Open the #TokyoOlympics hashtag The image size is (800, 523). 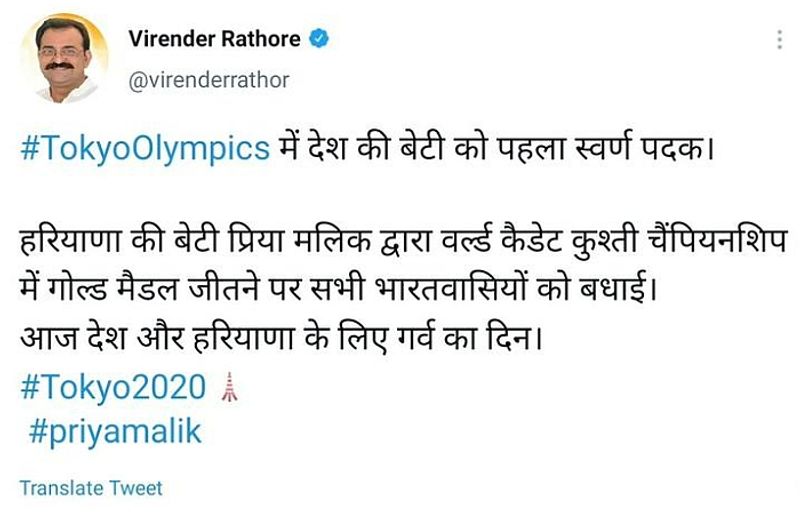coord(145,148)
